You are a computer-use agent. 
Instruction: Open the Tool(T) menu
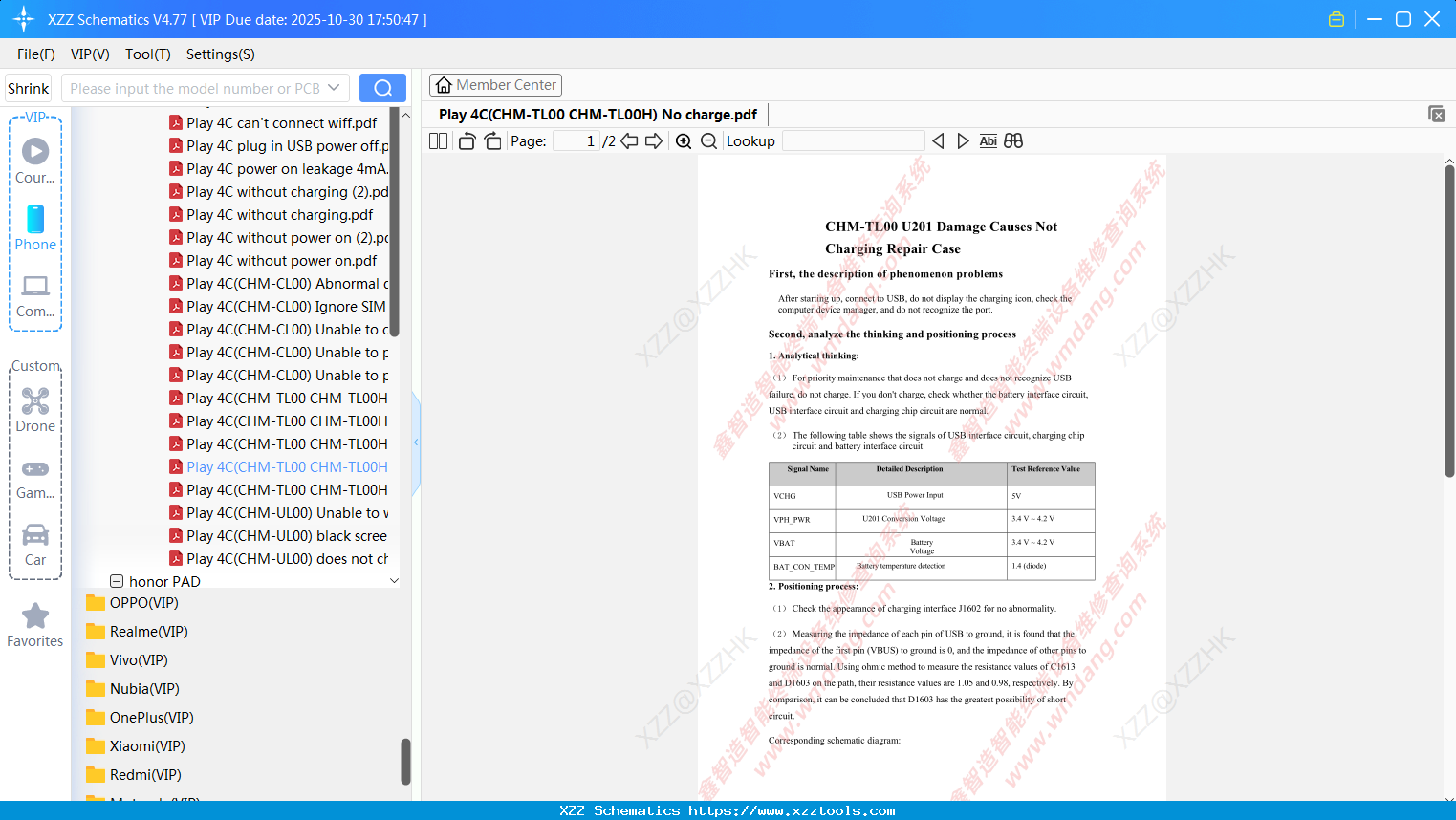[x=148, y=54]
